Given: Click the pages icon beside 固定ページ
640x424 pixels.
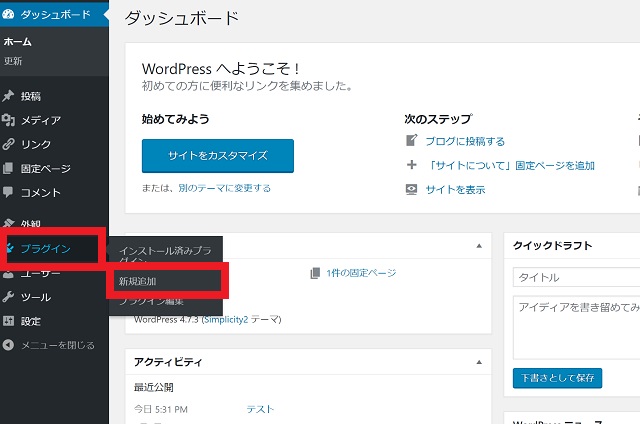Looking at the screenshot, I should 8,168.
